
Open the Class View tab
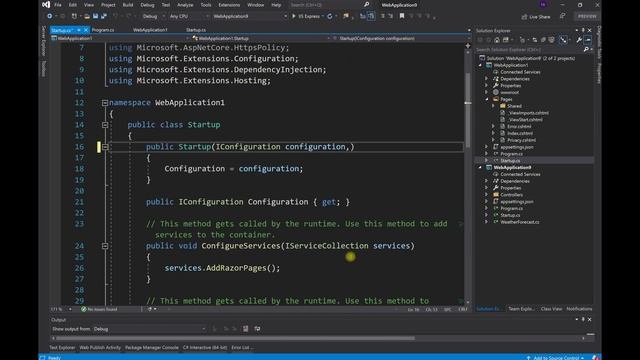click(551, 309)
